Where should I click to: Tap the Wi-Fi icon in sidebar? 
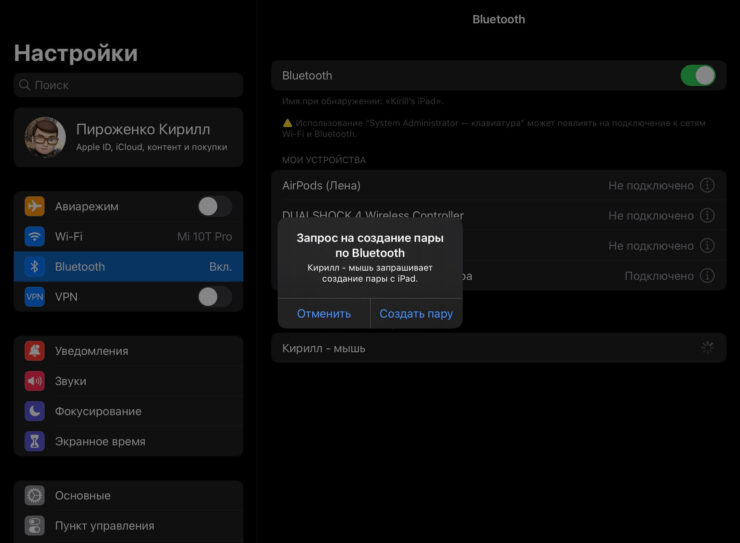pyautogui.click(x=35, y=237)
